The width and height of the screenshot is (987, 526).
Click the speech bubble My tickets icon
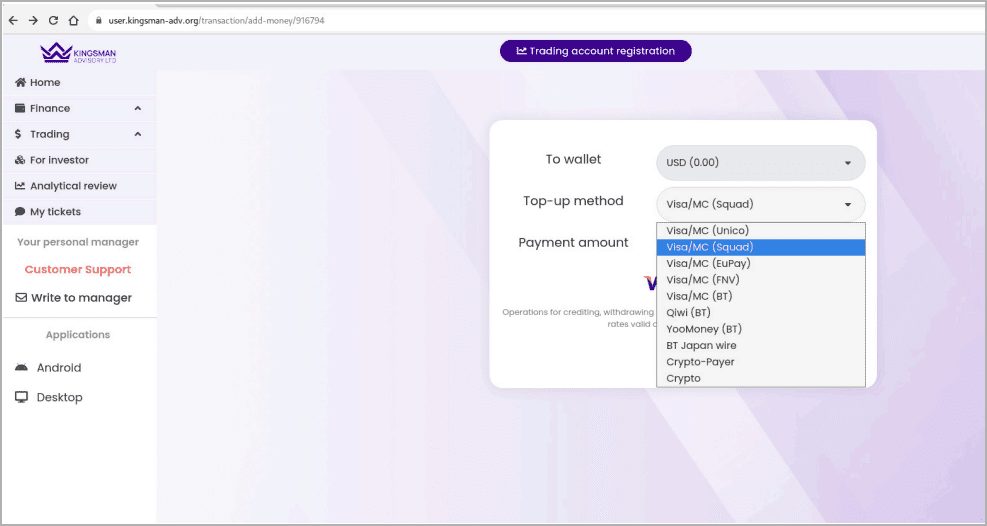[x=20, y=212]
